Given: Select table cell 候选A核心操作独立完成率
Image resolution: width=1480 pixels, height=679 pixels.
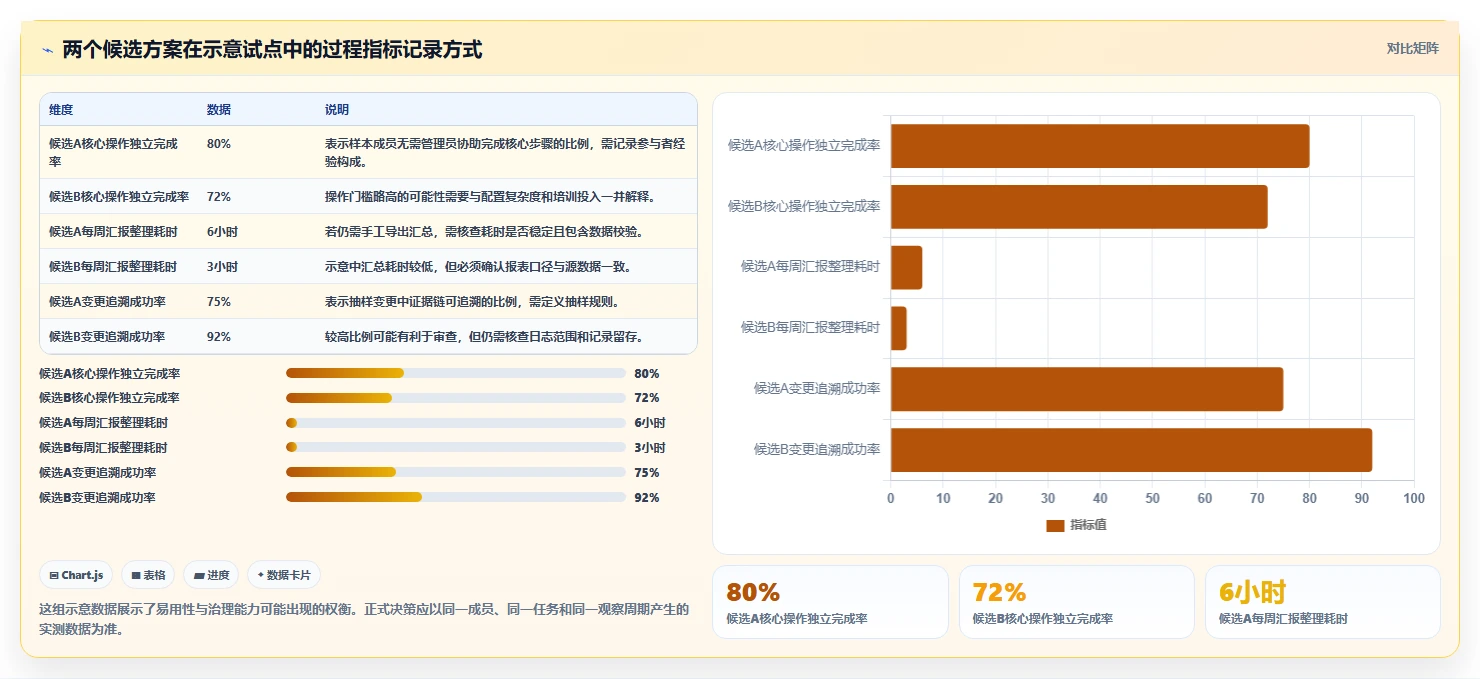Looking at the screenshot, I should (x=118, y=152).
